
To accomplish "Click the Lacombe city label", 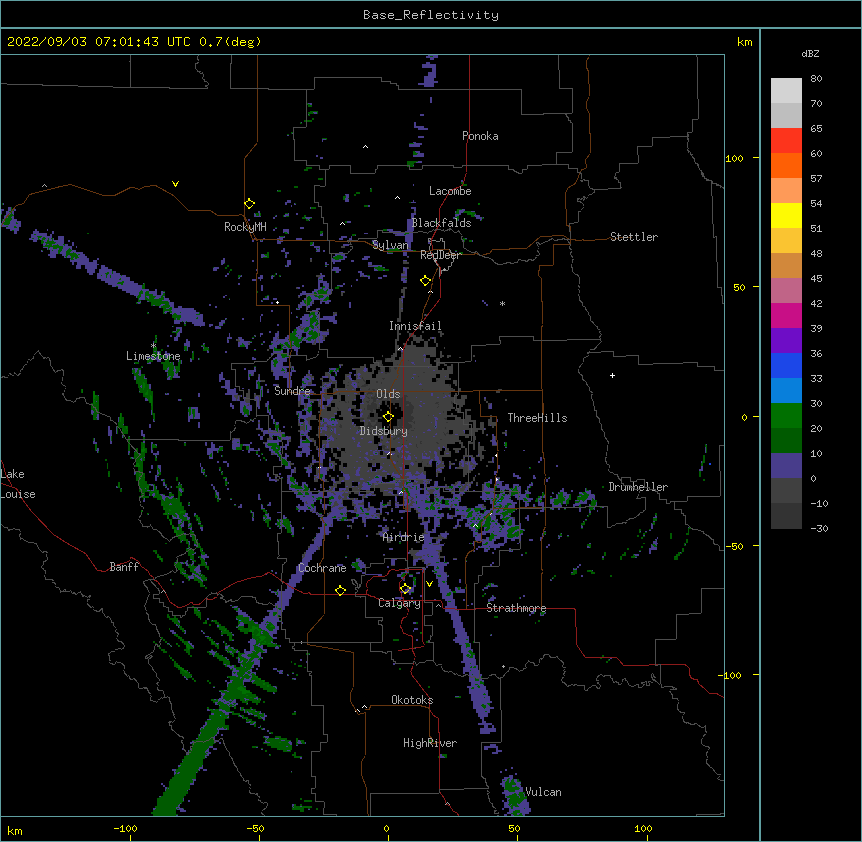I will click(450, 191).
